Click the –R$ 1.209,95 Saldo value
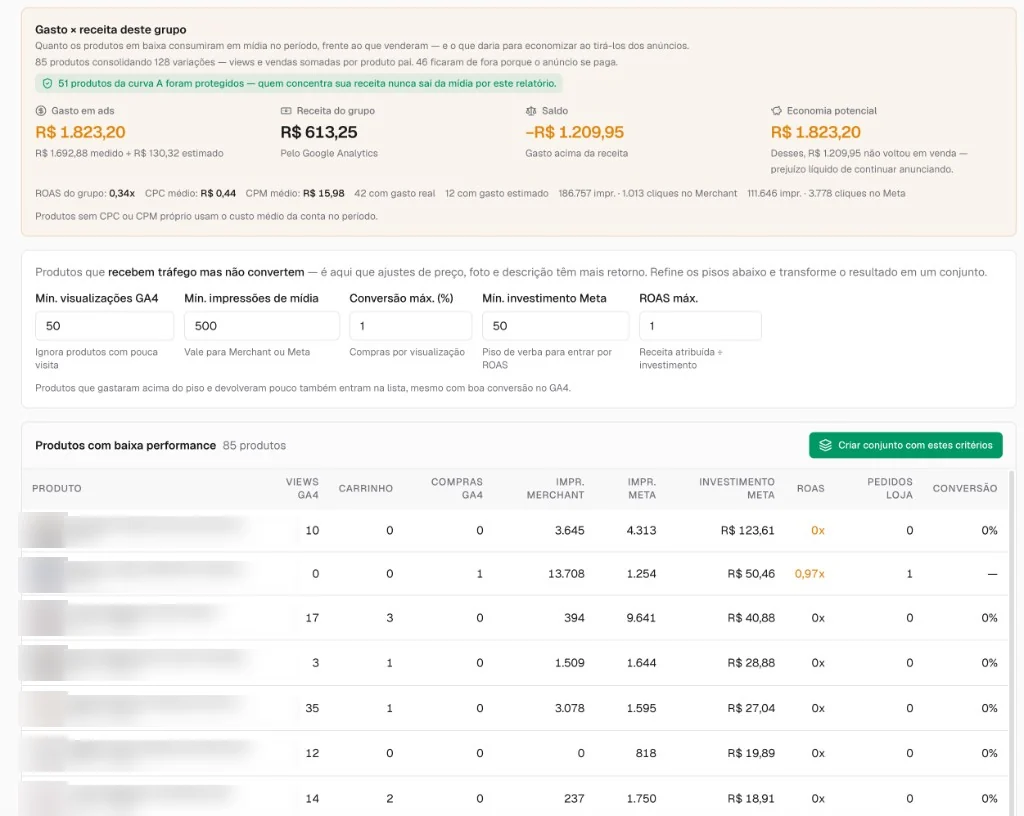Screen dimensions: 1024x816 tap(575, 132)
